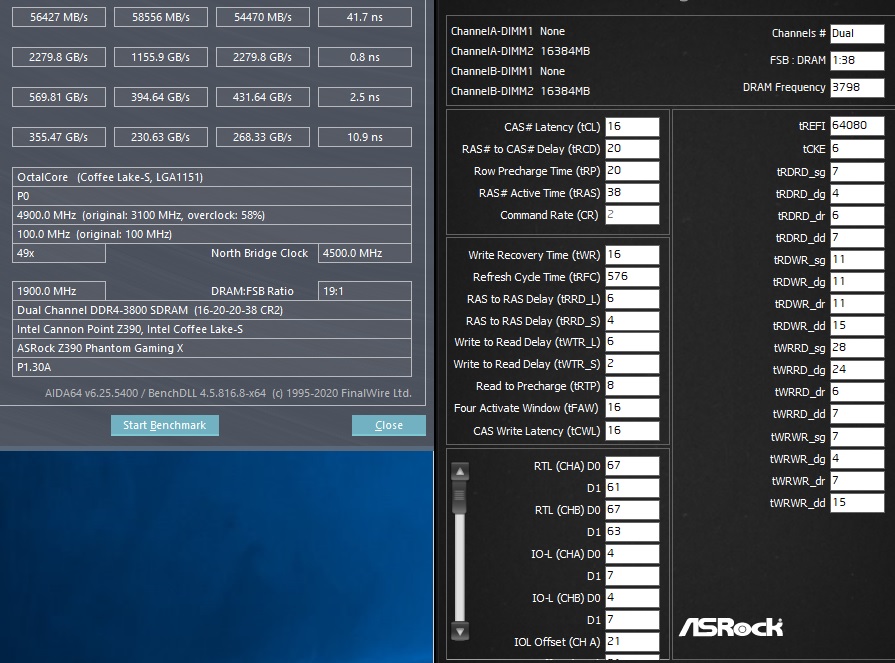Select the Refresh Cycle Time (tRFC) field
The image size is (895, 663).
click(x=632, y=277)
